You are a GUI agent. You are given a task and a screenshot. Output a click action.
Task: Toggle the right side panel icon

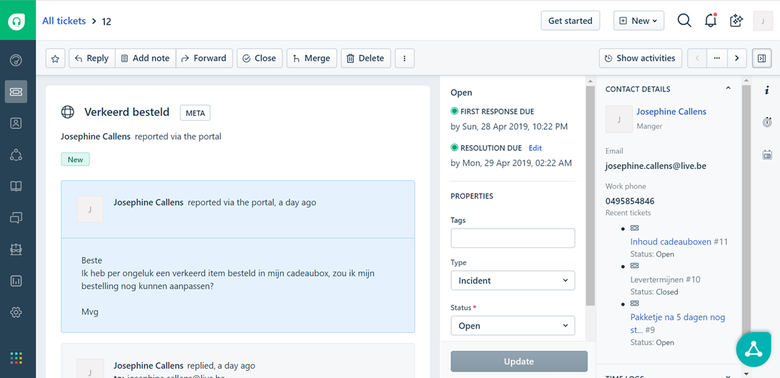(761, 58)
